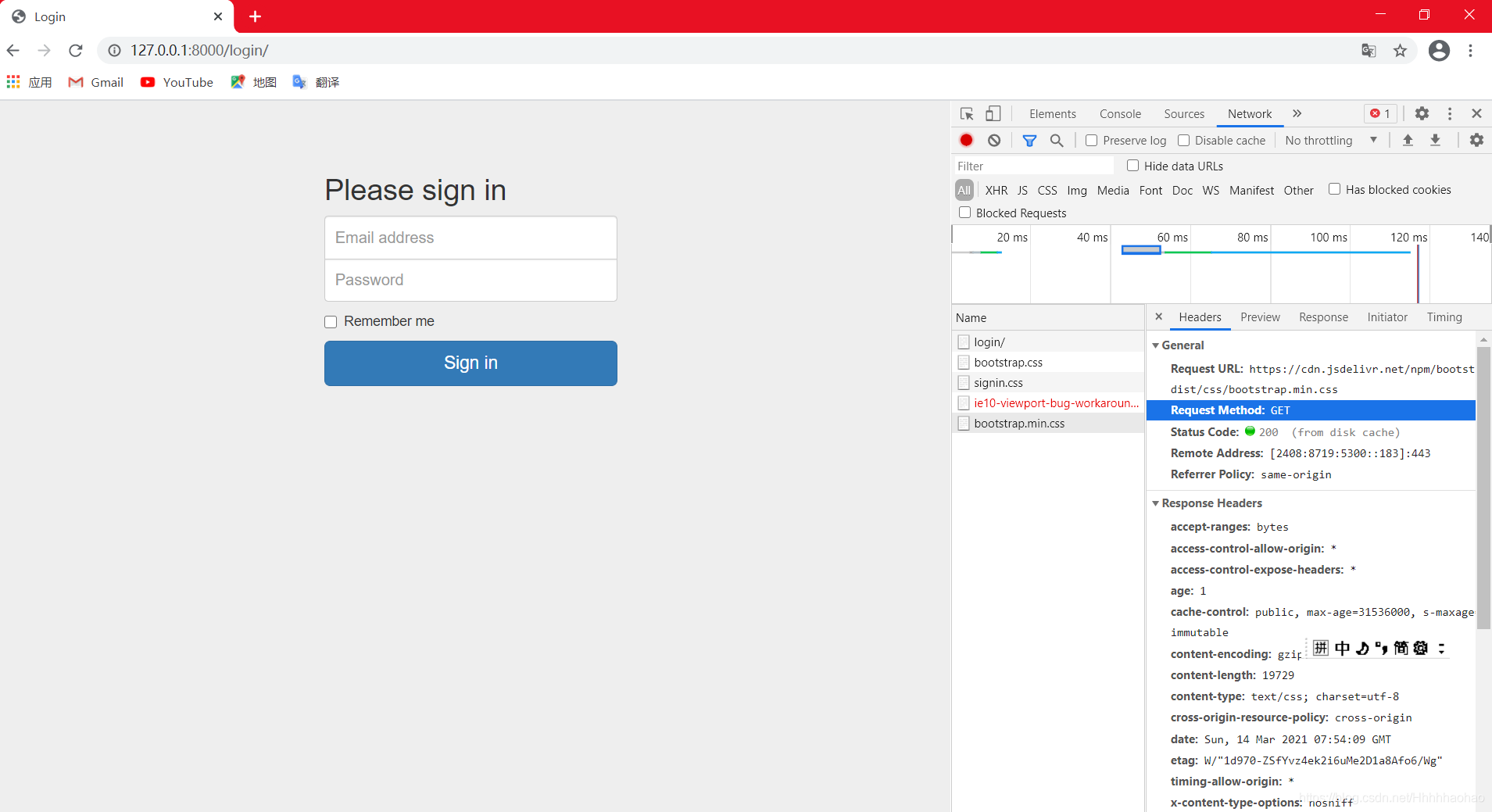Reload the page
The width and height of the screenshot is (1492, 812).
[76, 51]
